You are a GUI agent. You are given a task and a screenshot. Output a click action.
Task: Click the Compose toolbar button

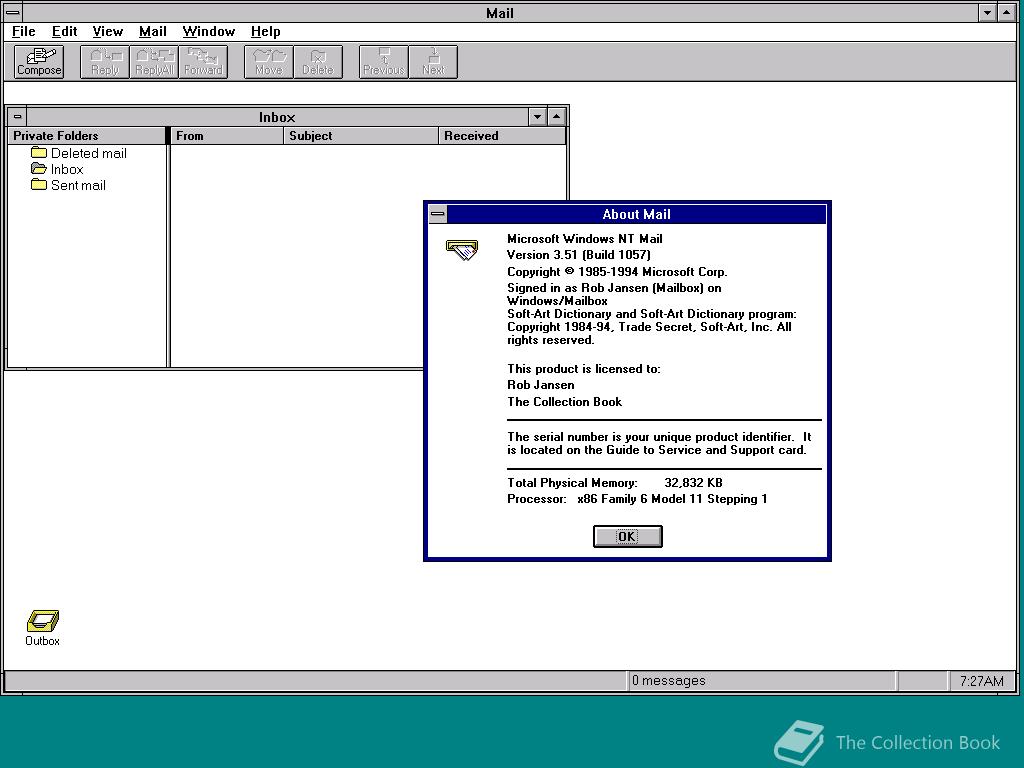[39, 62]
